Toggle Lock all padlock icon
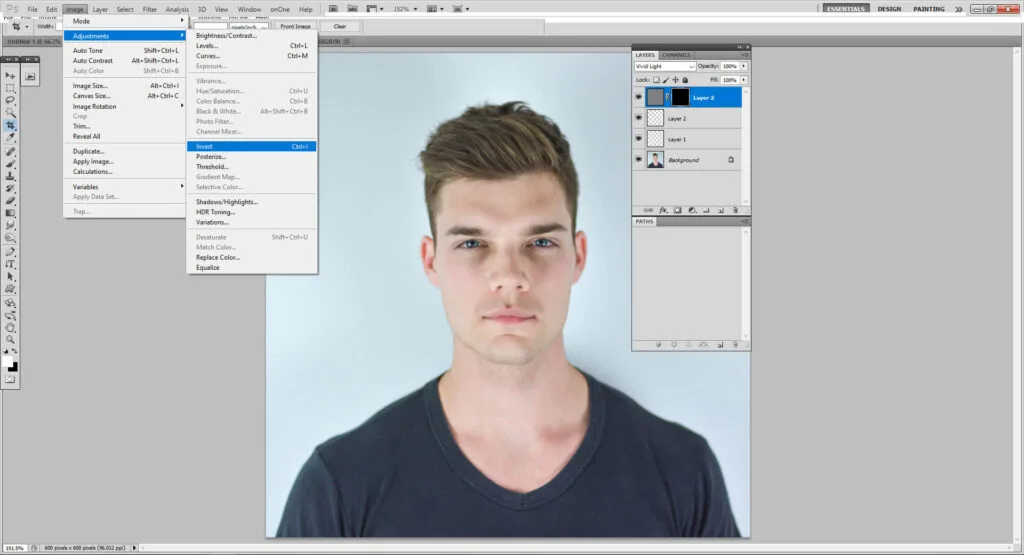Viewport: 1024px width, 555px height. click(x=685, y=80)
